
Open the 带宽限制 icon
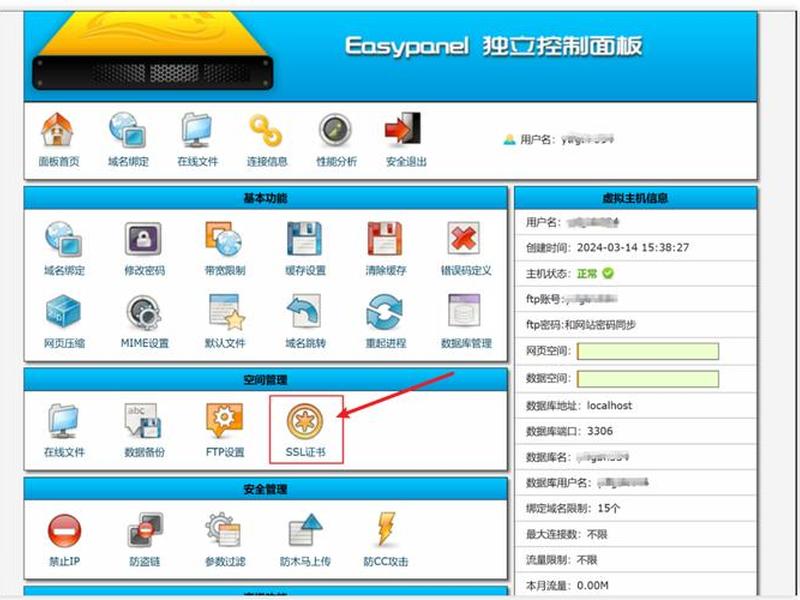224,238
